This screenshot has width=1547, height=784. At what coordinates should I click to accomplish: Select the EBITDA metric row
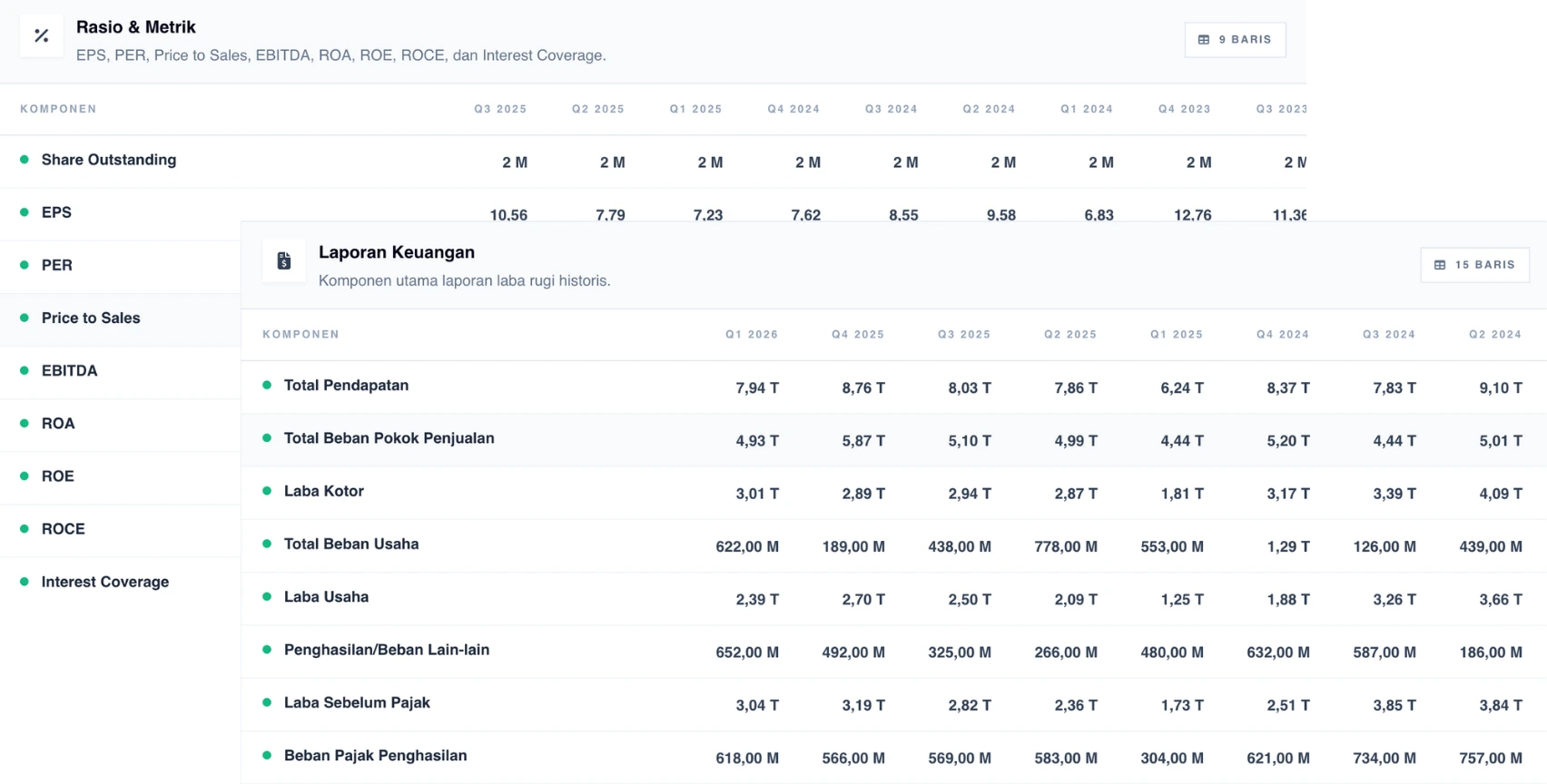pyautogui.click(x=121, y=372)
